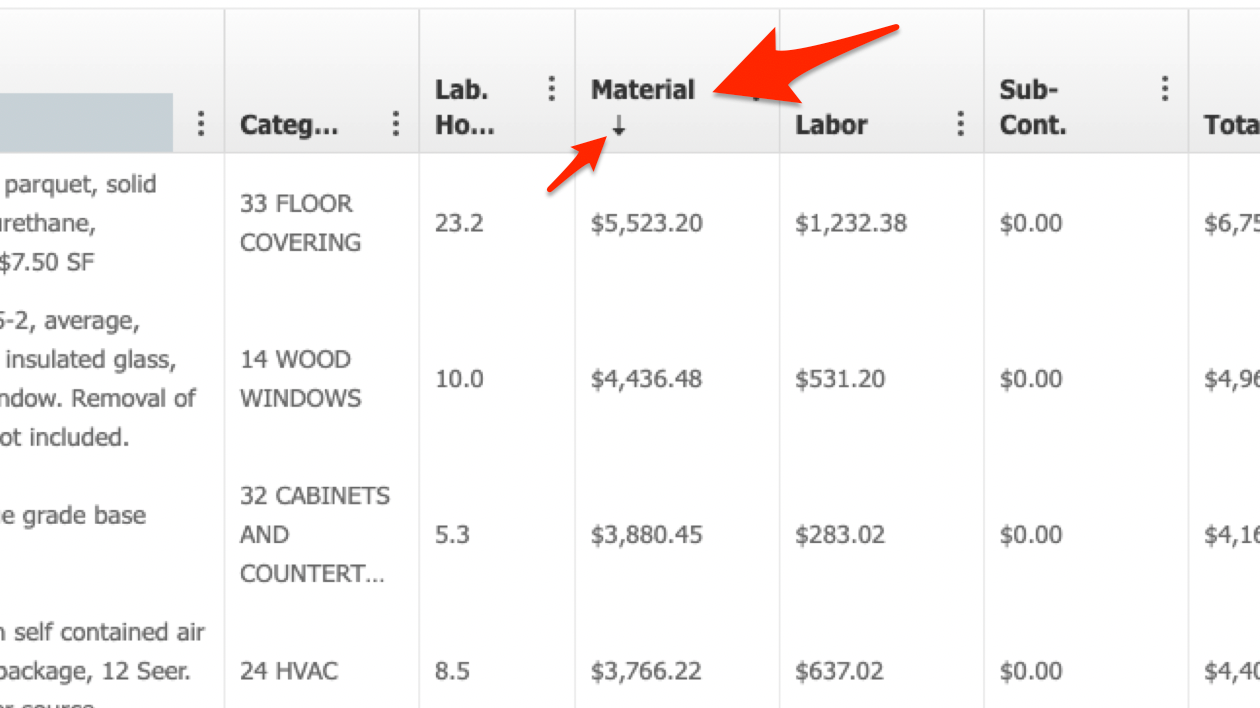This screenshot has width=1260, height=708.
Task: Open column options dropdown for Categ...
Action: (x=396, y=124)
